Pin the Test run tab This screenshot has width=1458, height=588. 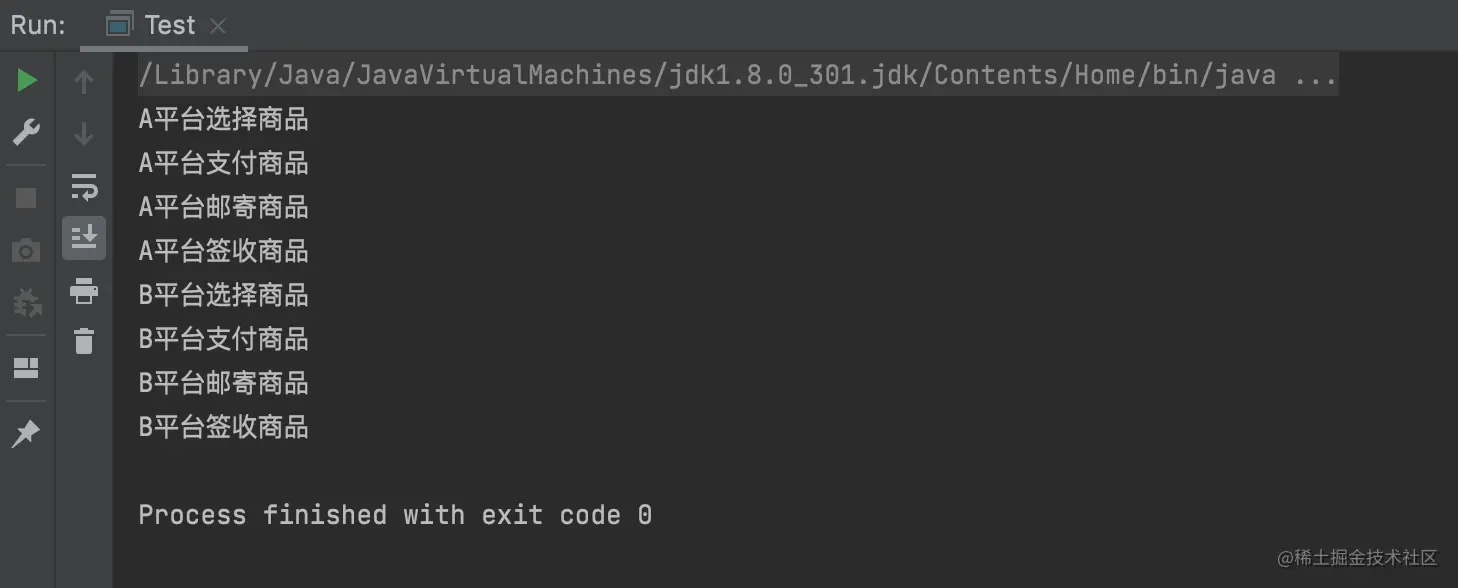pos(26,434)
